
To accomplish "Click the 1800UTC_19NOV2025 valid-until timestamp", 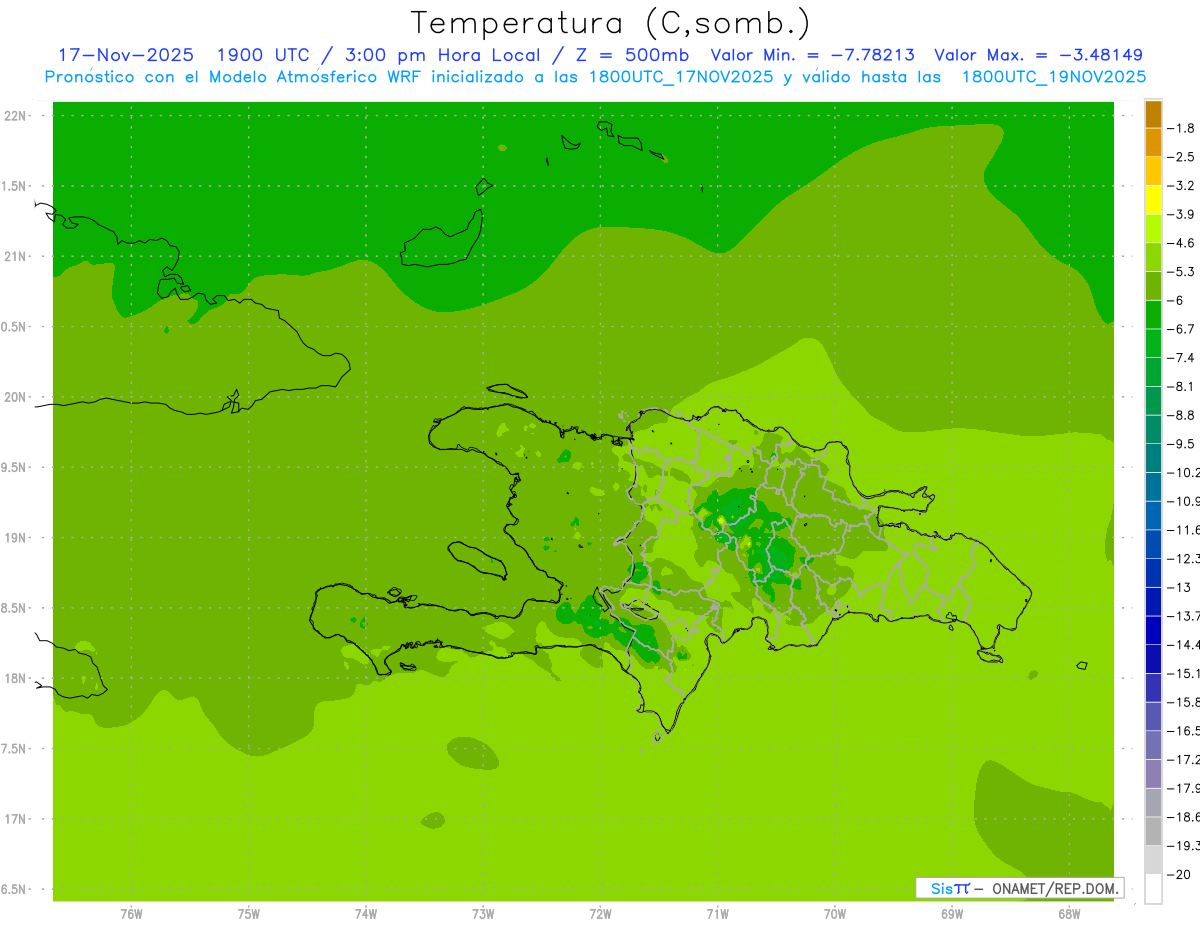I will [x=1053, y=77].
